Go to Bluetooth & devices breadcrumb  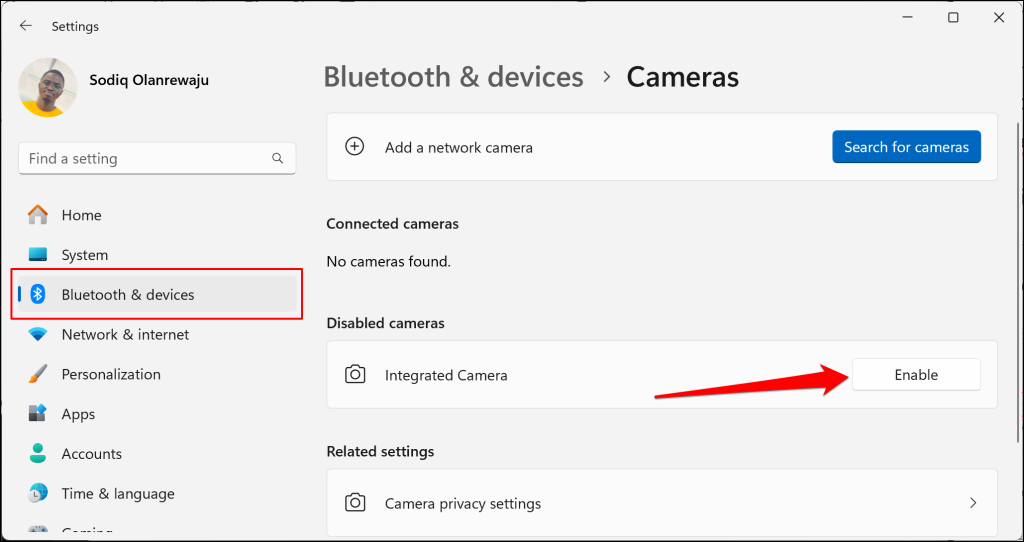(453, 77)
